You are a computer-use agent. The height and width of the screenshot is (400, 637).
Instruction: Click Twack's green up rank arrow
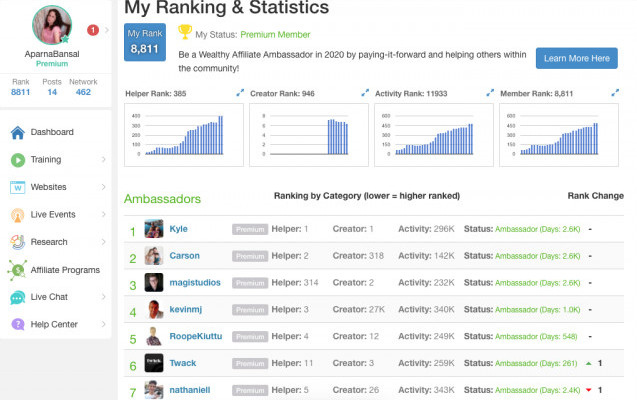(589, 363)
